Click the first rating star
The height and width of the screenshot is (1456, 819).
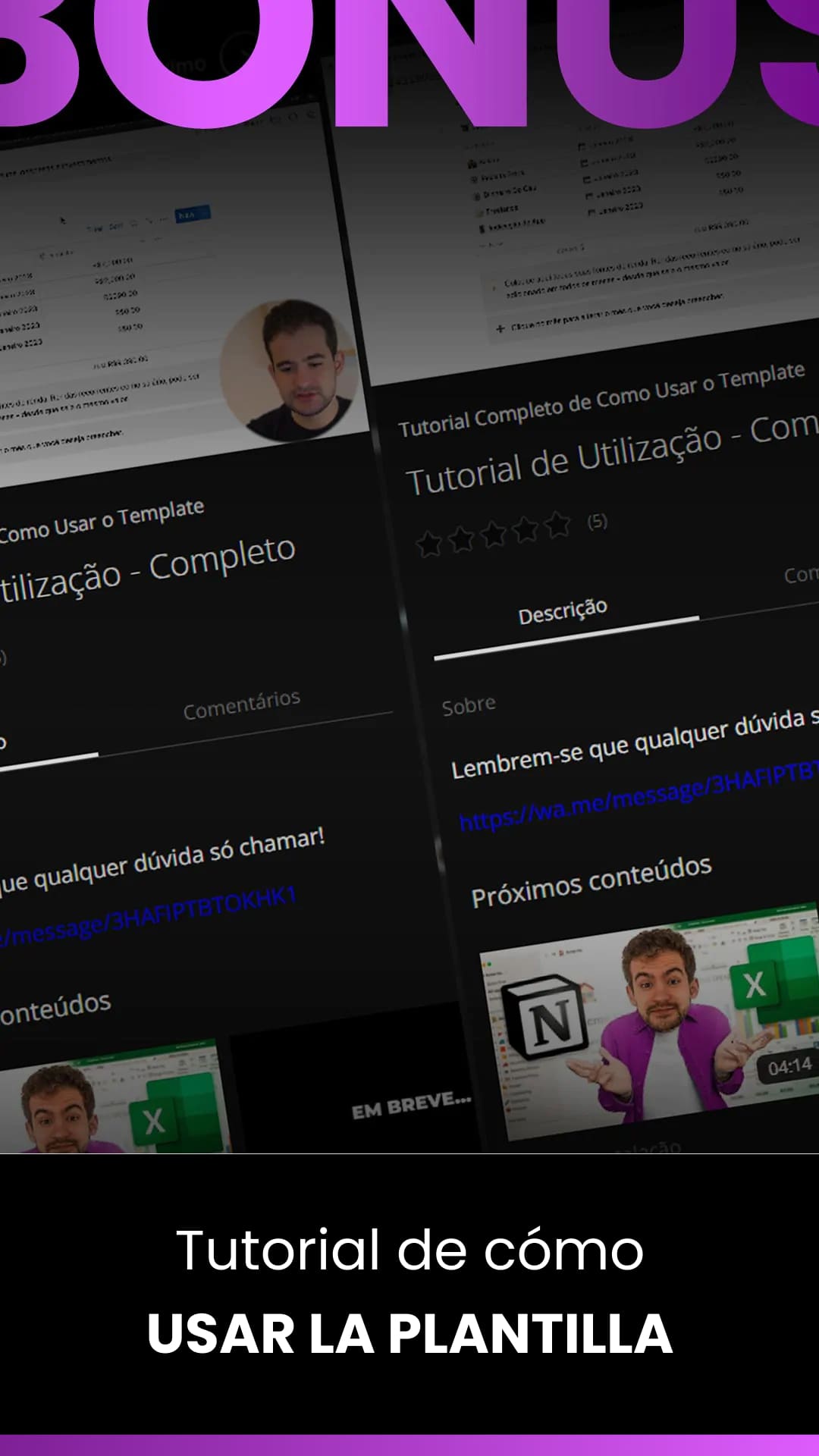[x=429, y=543]
